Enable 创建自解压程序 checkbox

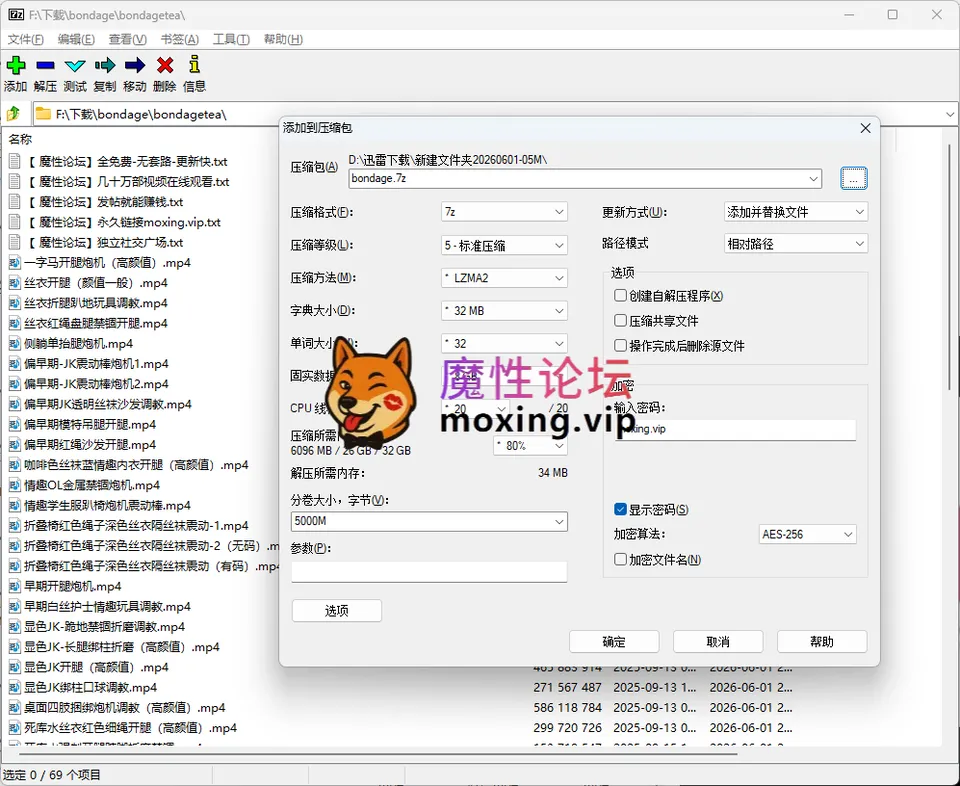point(620,296)
